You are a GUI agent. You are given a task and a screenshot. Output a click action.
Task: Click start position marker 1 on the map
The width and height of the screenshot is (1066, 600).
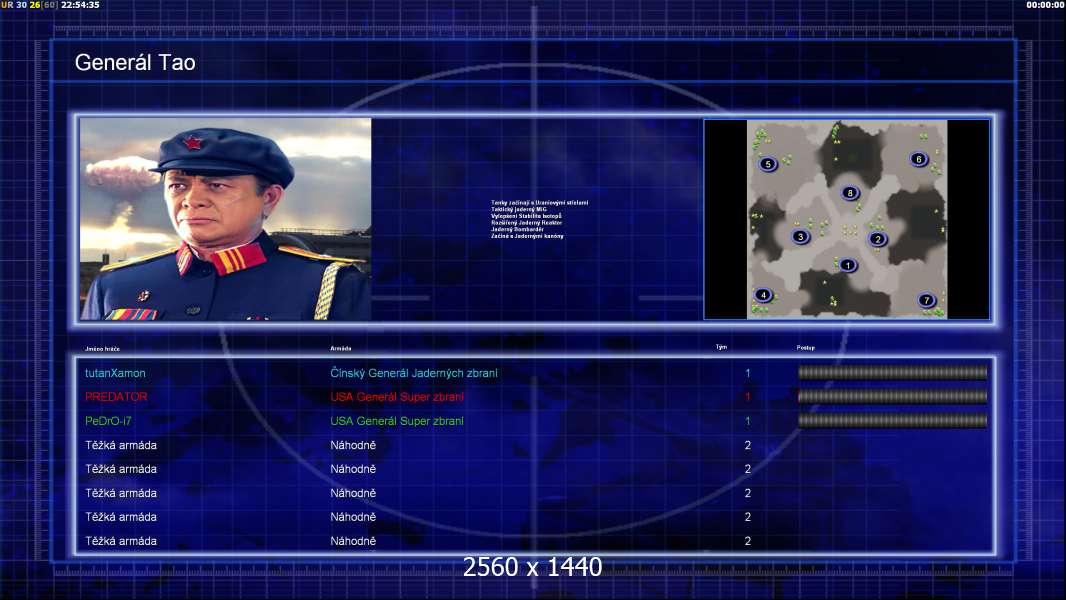point(848,265)
